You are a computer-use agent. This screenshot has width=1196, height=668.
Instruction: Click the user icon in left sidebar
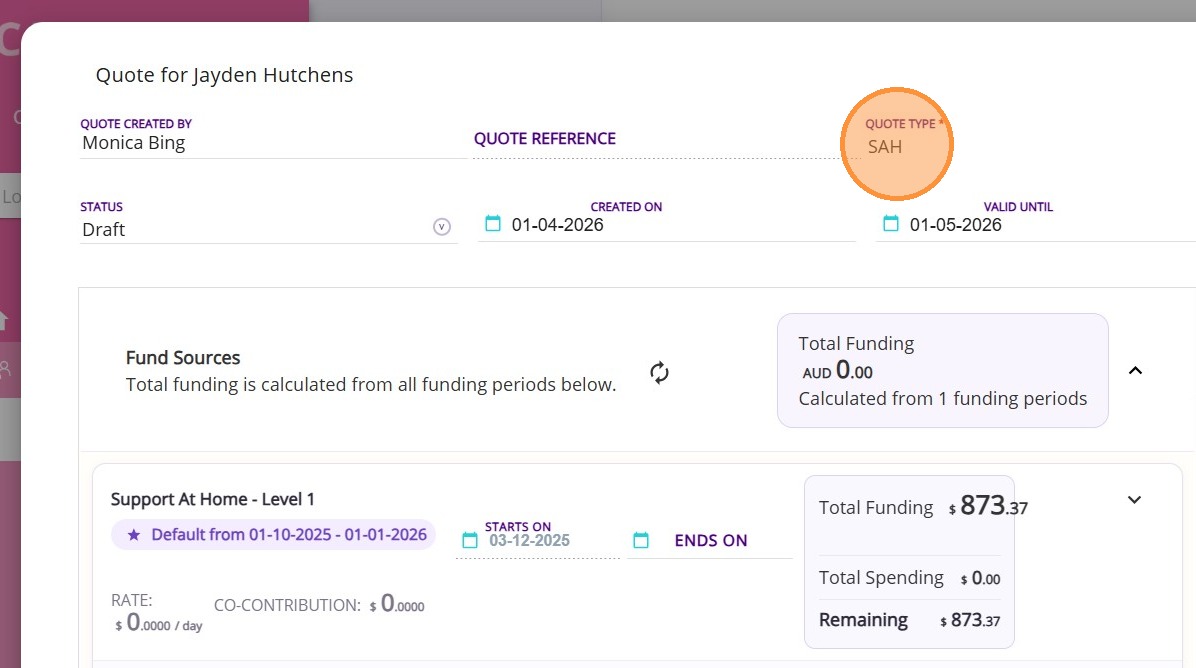[5, 368]
